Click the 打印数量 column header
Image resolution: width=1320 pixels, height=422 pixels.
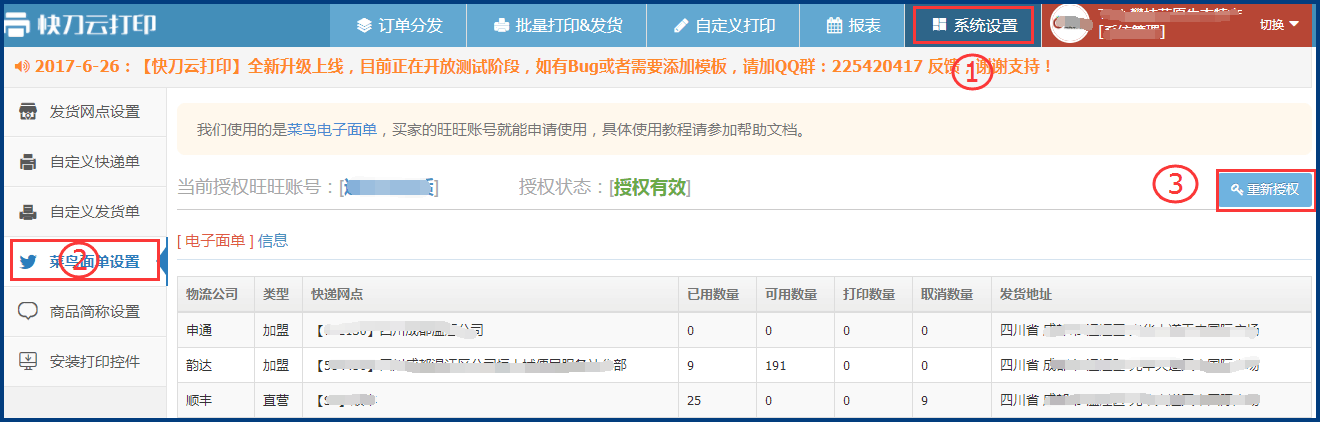pyautogui.click(x=869, y=294)
